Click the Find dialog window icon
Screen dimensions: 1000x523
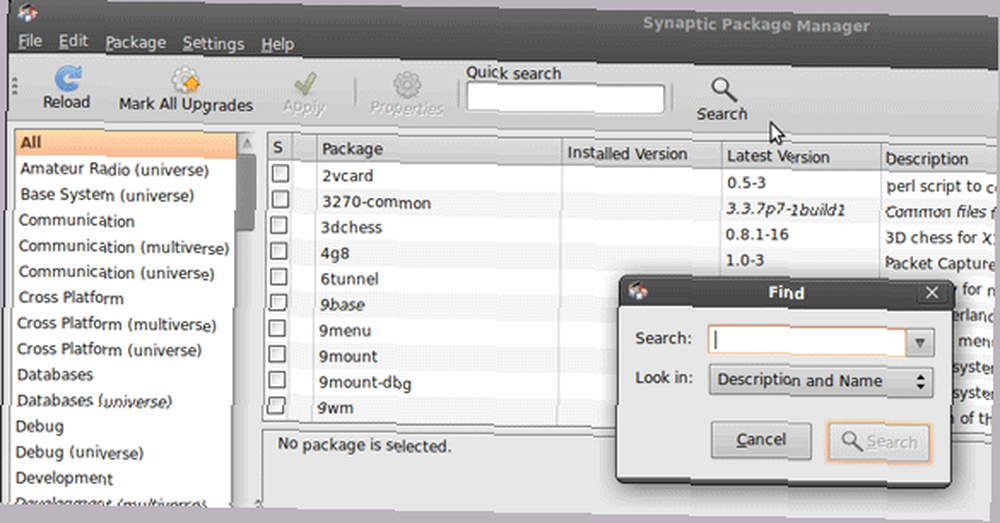[x=638, y=291]
